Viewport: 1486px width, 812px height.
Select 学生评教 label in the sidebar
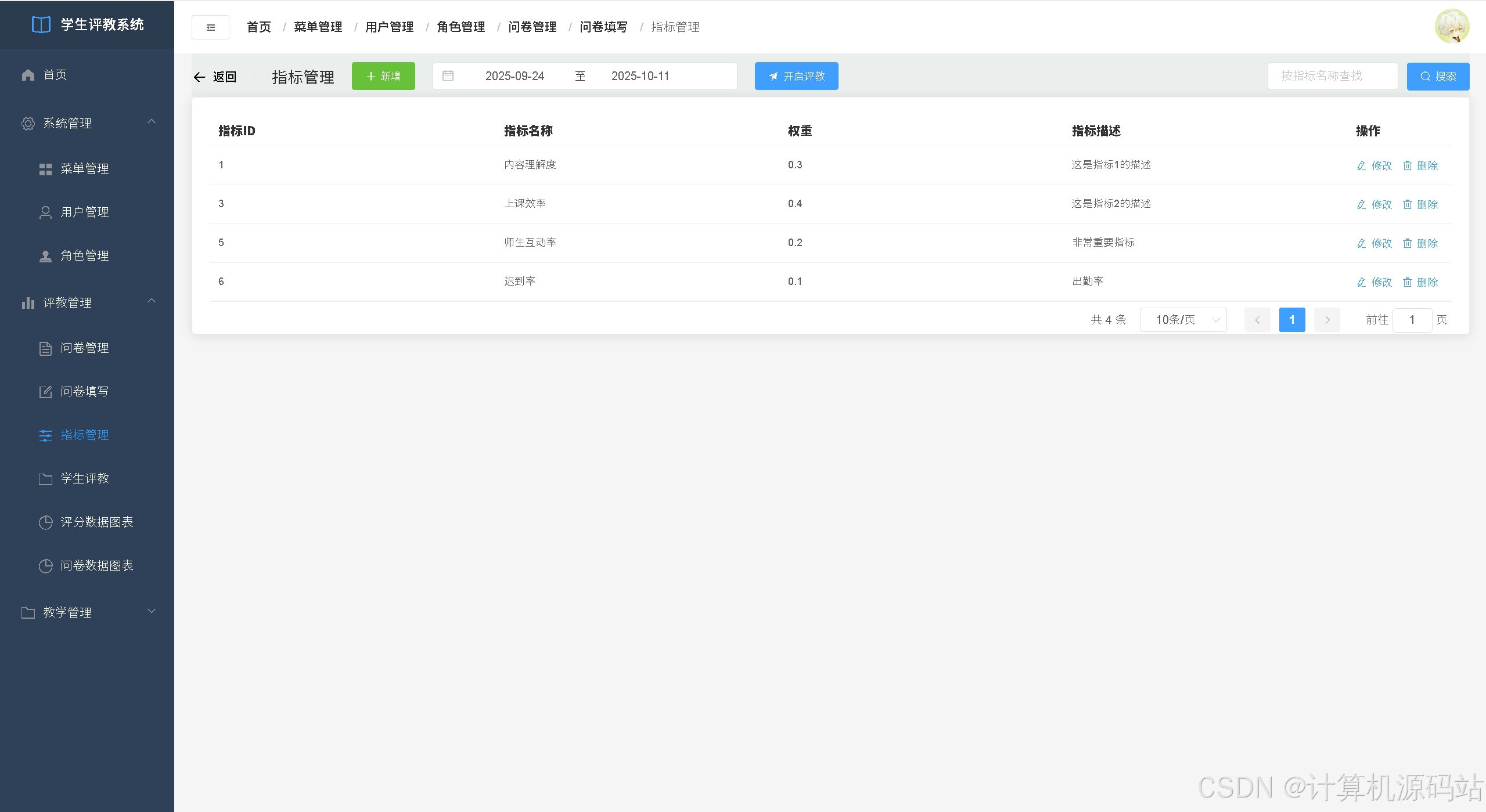pos(85,479)
